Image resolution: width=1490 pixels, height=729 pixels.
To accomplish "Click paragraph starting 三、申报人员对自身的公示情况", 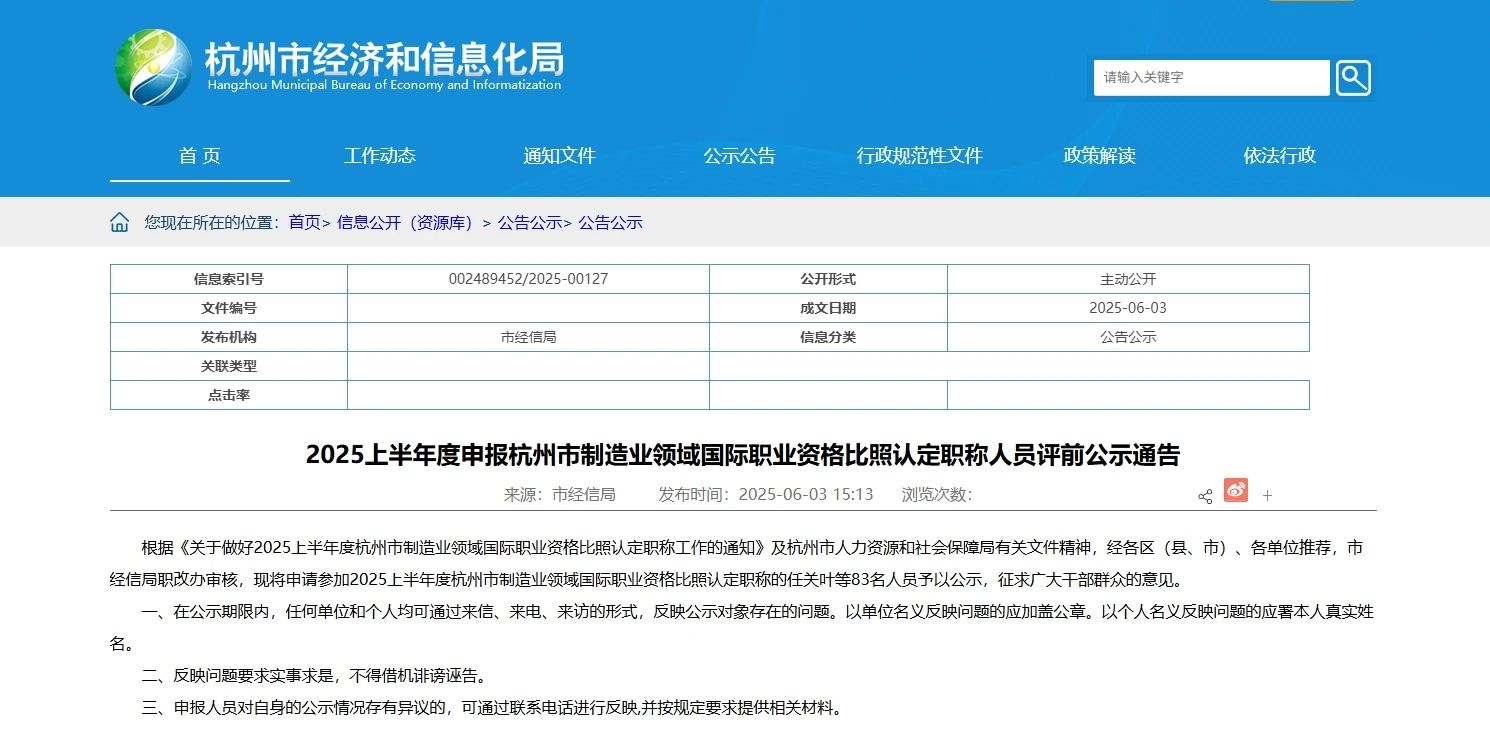I will click(492, 709).
